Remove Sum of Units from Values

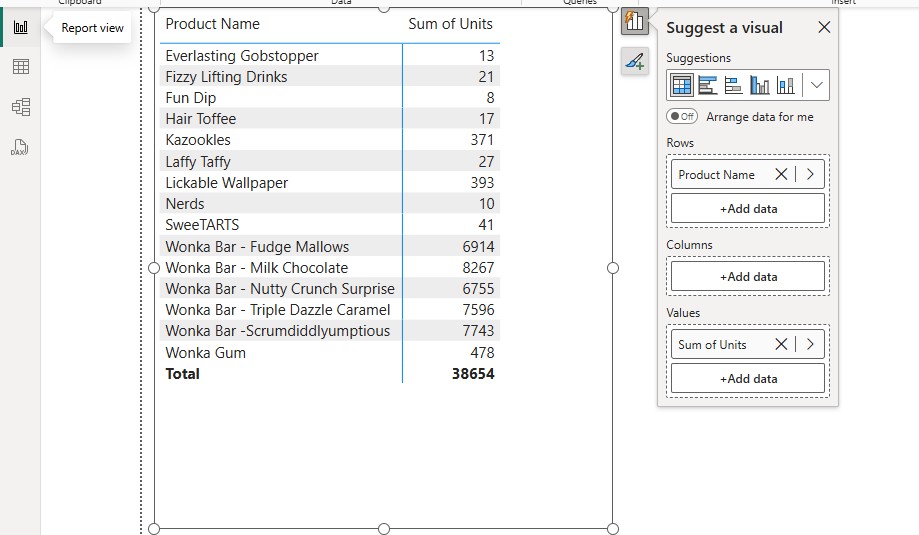781,344
